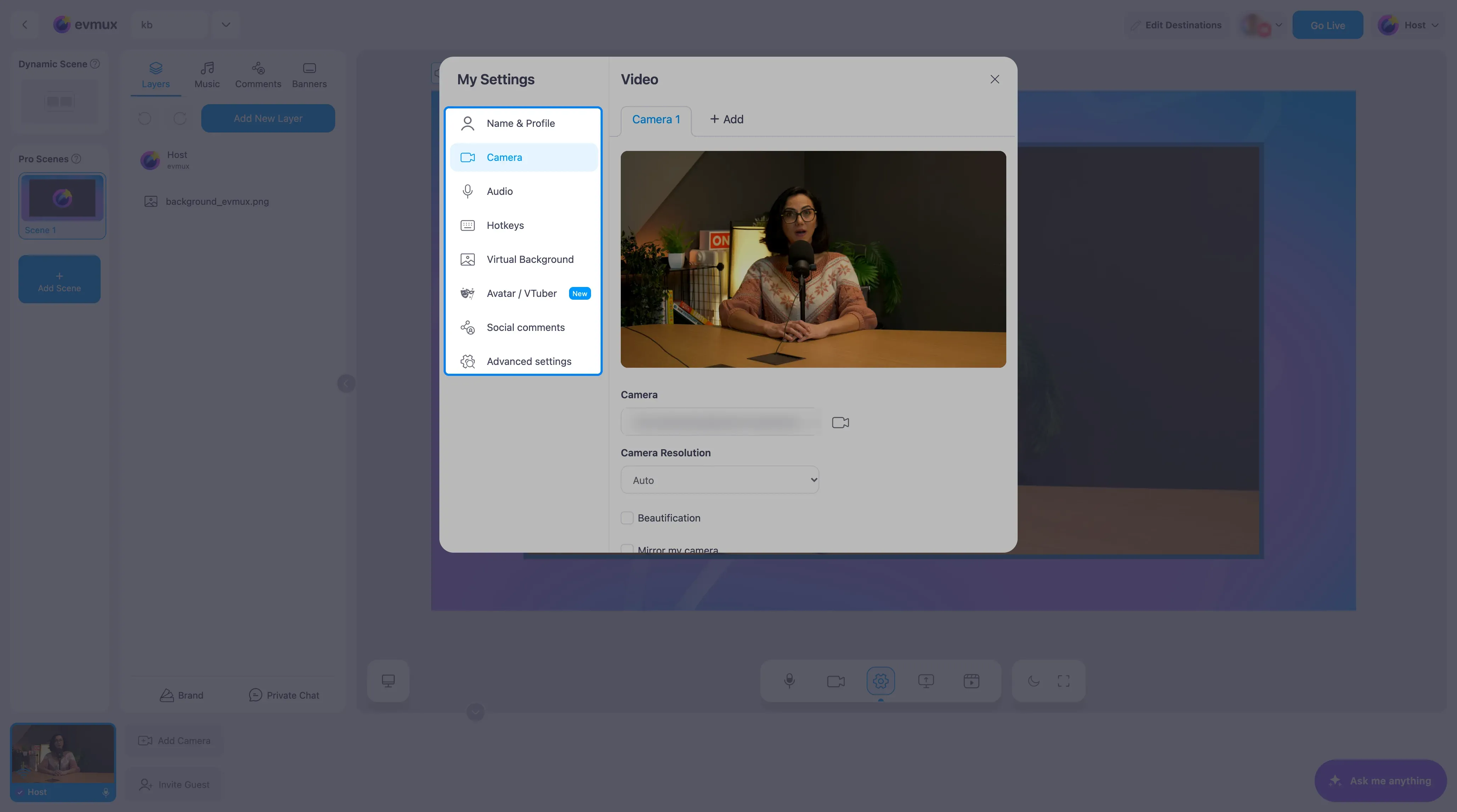Image resolution: width=1457 pixels, height=812 pixels.
Task: Close the My Settings dialog
Action: (994, 79)
